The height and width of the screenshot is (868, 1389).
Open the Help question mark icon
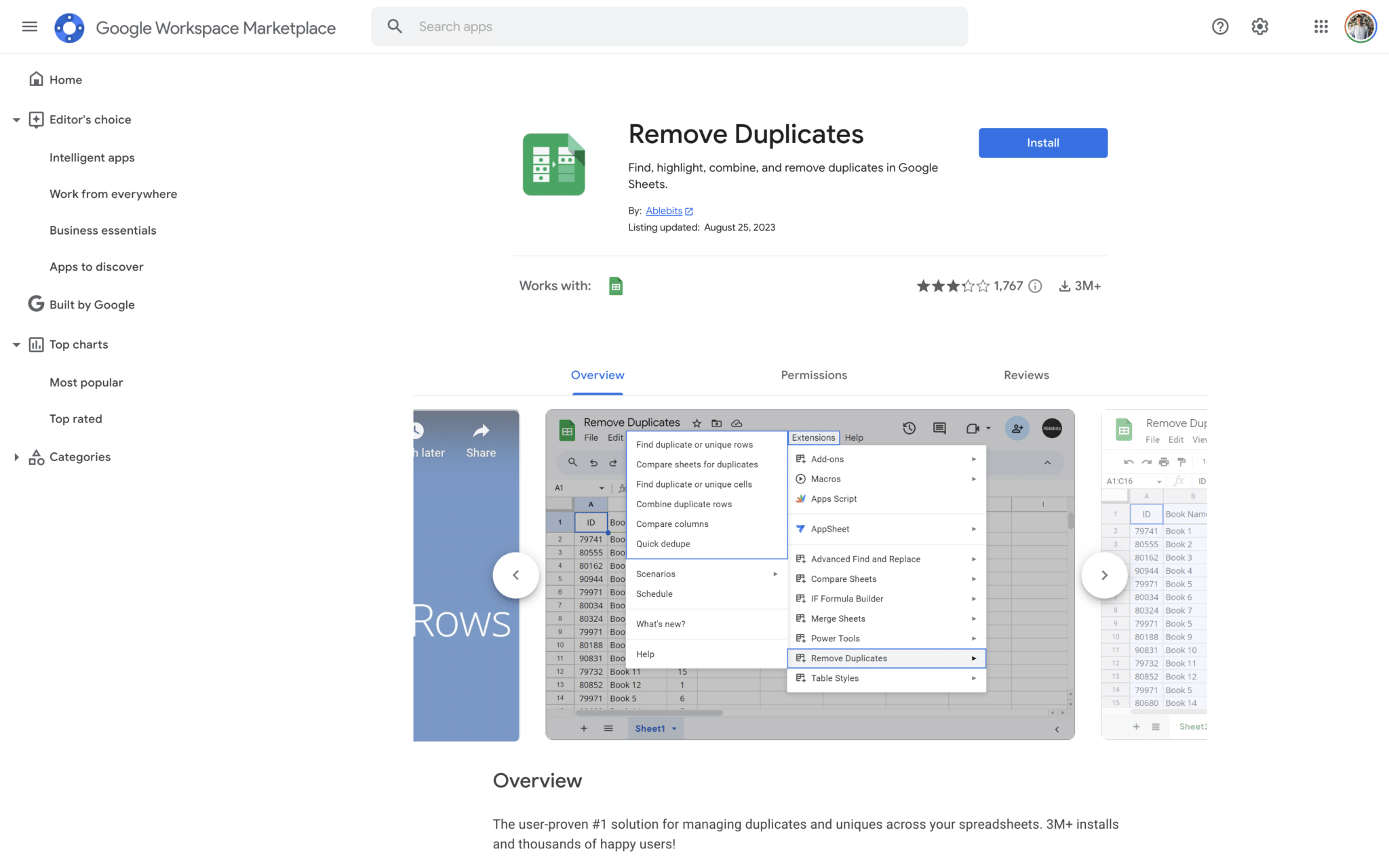pos(1220,26)
